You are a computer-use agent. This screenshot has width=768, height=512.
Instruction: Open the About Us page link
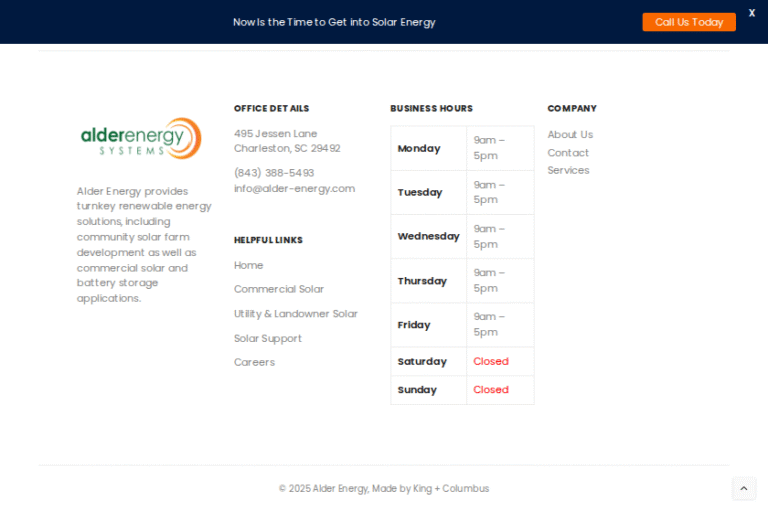click(570, 134)
